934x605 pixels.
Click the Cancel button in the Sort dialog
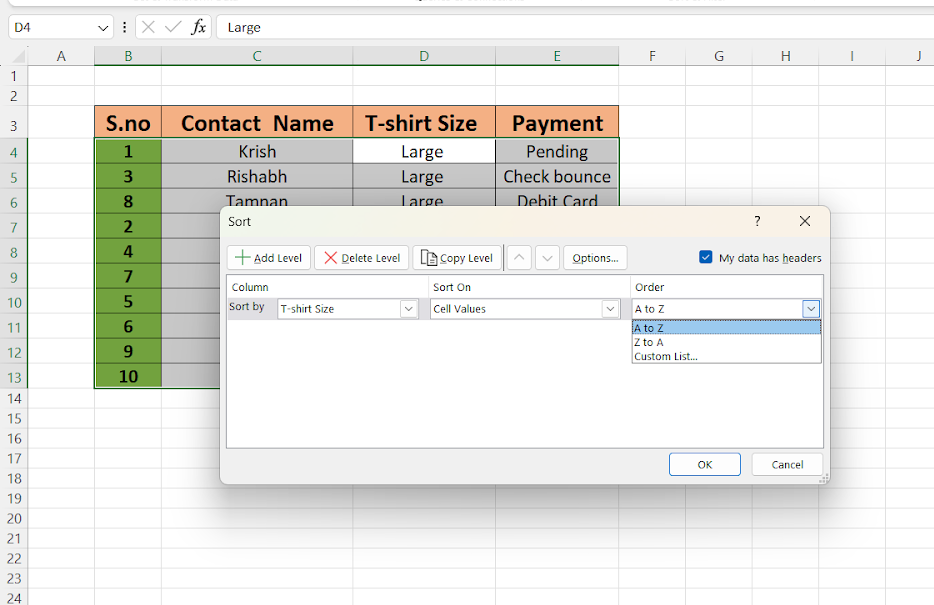[x=787, y=464]
